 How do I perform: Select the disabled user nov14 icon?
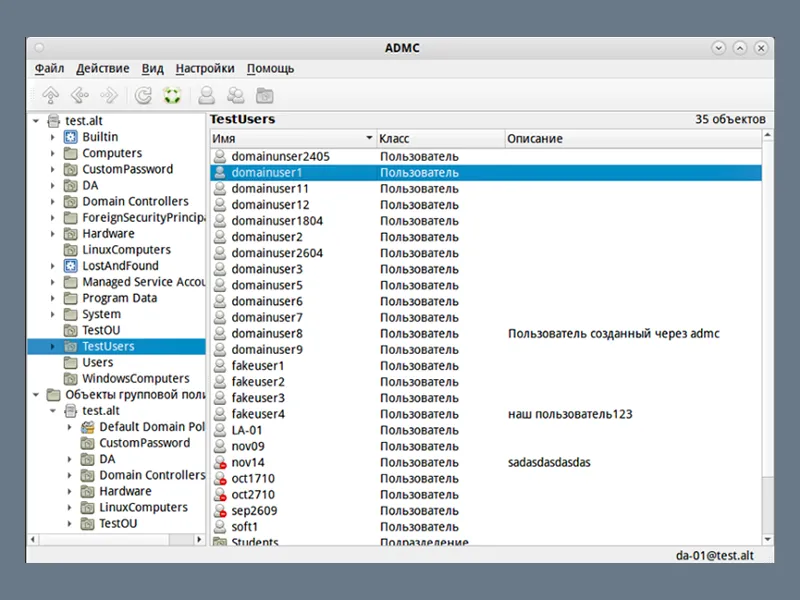click(220, 462)
